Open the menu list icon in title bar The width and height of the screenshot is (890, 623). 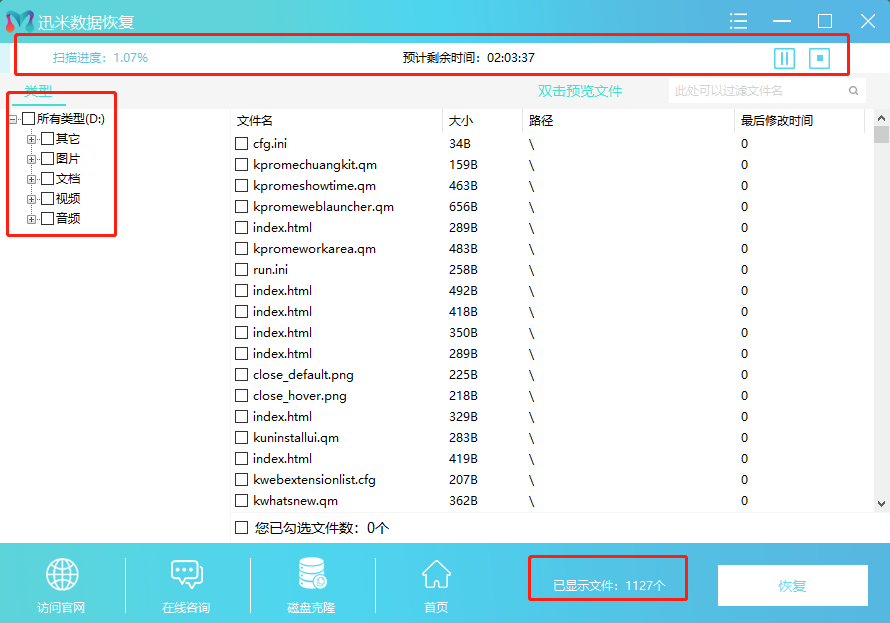coord(739,21)
